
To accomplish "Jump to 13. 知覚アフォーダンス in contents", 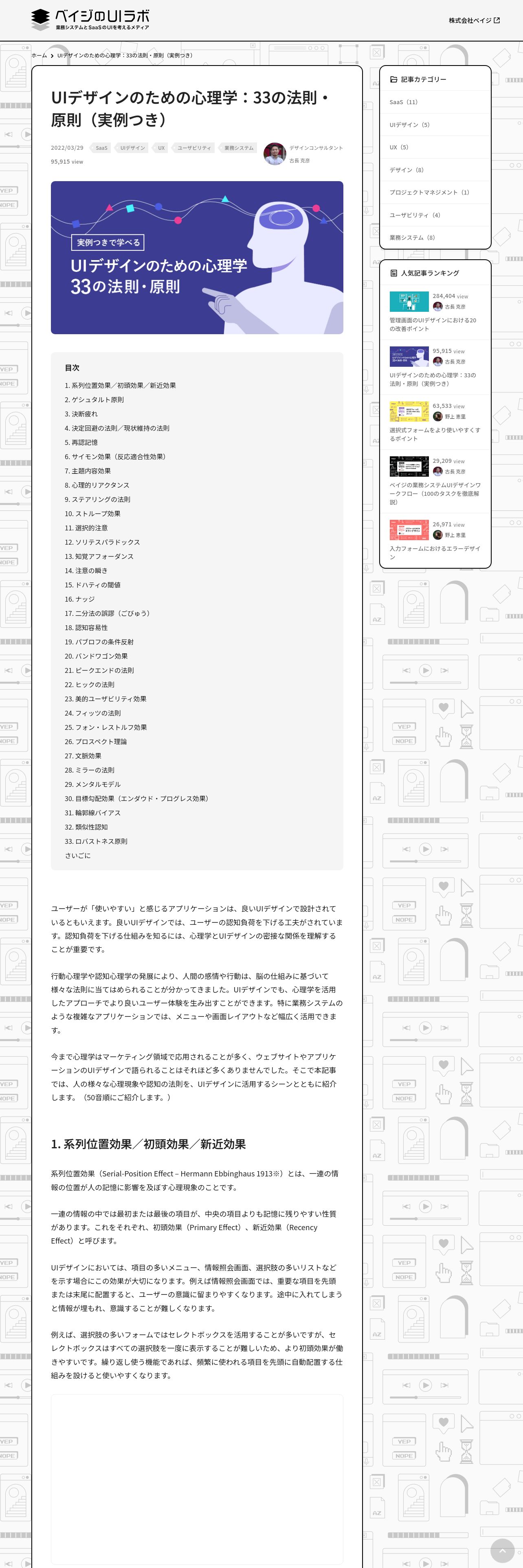I will point(99,556).
